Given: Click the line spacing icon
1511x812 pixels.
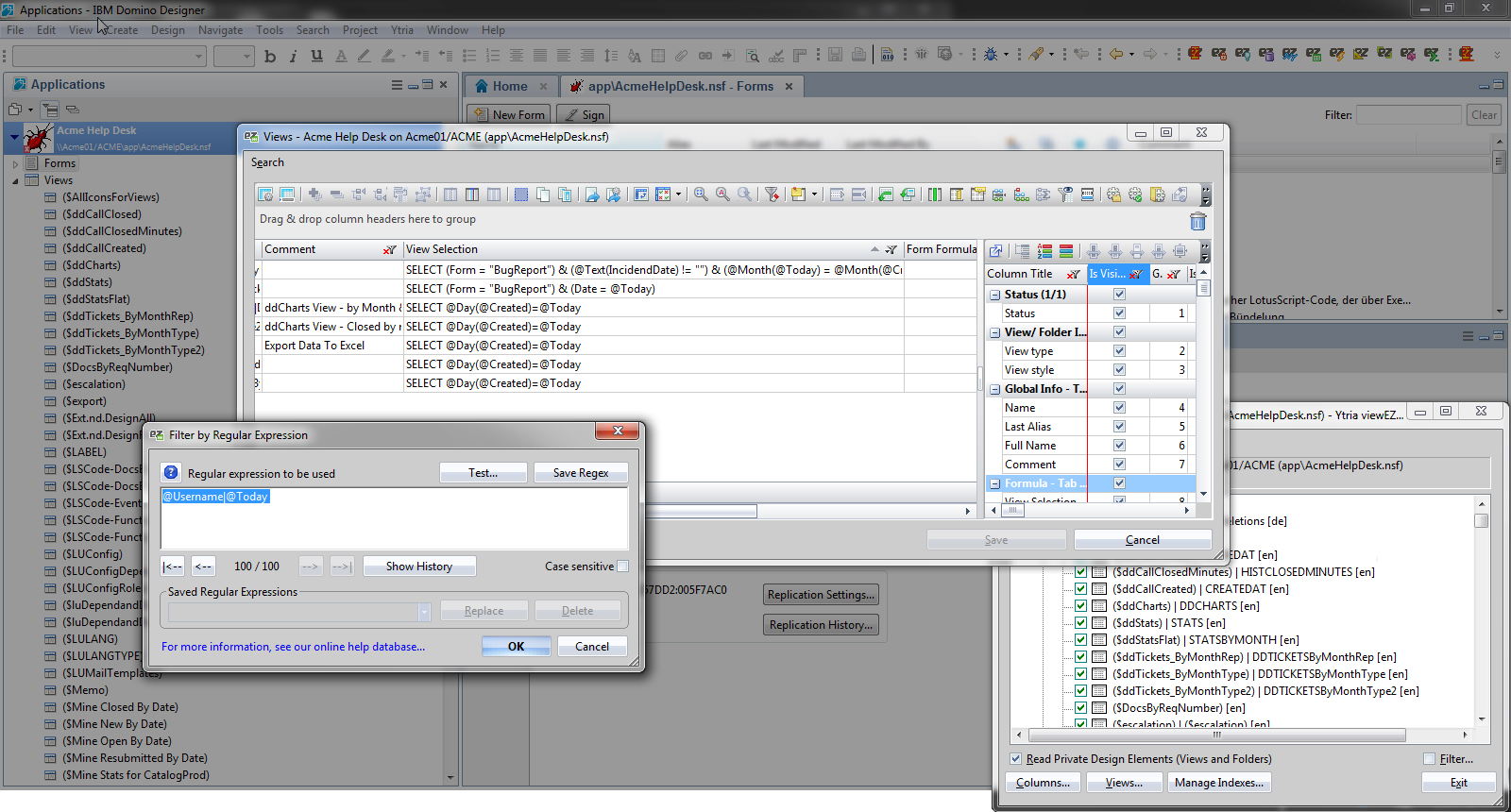Looking at the screenshot, I should click(x=611, y=56).
